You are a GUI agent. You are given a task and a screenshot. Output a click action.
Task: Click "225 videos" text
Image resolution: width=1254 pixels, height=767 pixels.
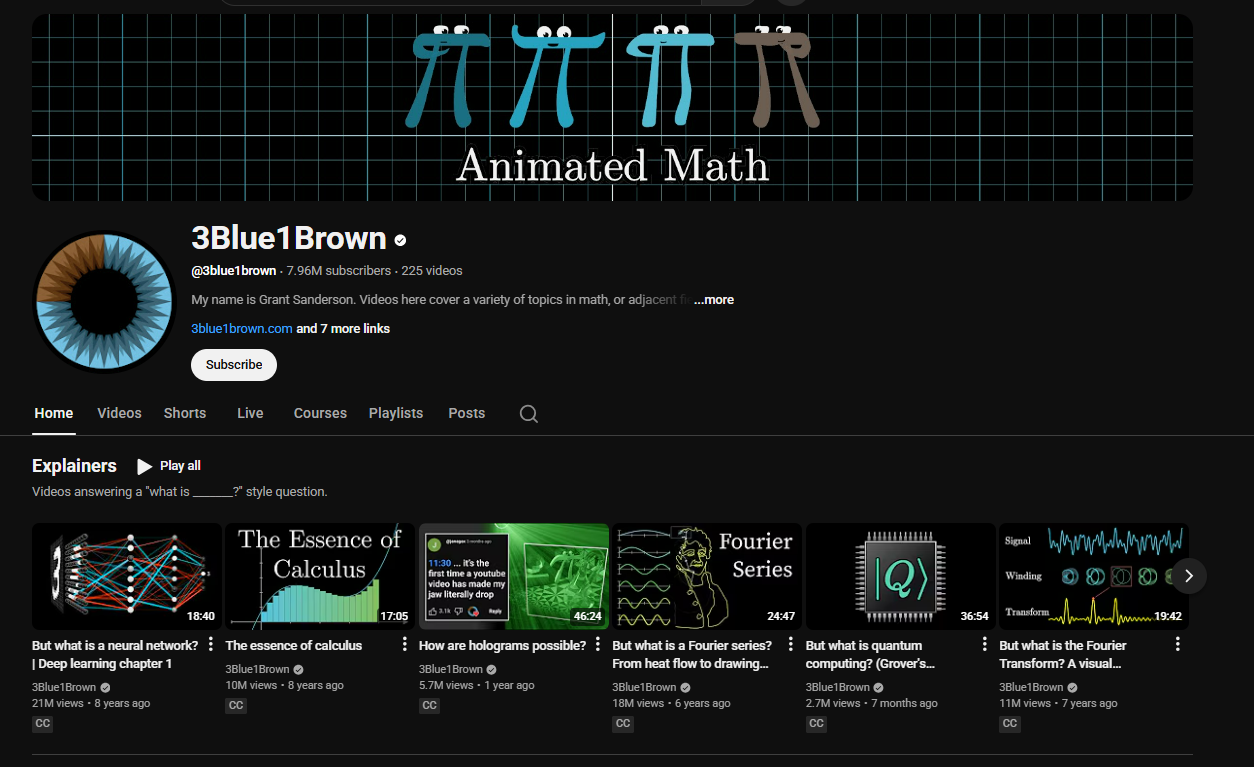click(432, 271)
